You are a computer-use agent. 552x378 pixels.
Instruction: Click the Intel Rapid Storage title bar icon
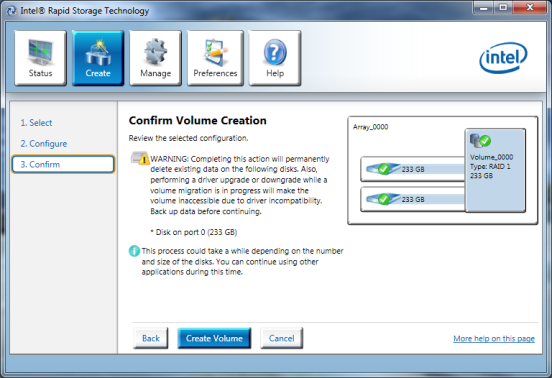(11, 11)
